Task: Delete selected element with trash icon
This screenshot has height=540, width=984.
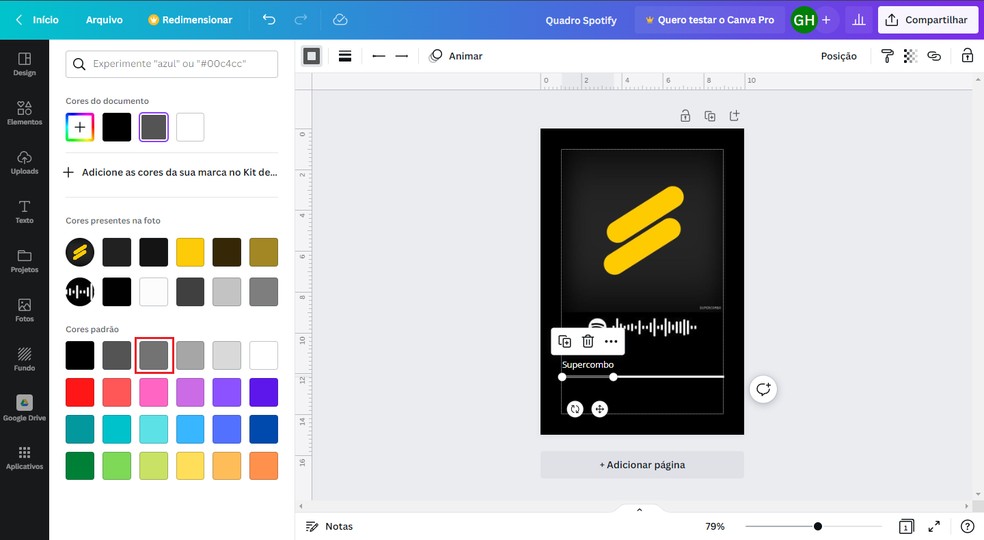Action: coord(588,341)
